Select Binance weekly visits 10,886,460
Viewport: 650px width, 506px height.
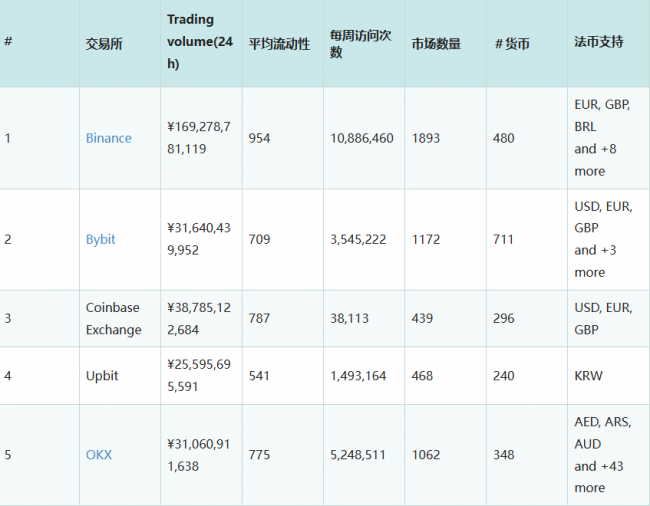[362, 138]
